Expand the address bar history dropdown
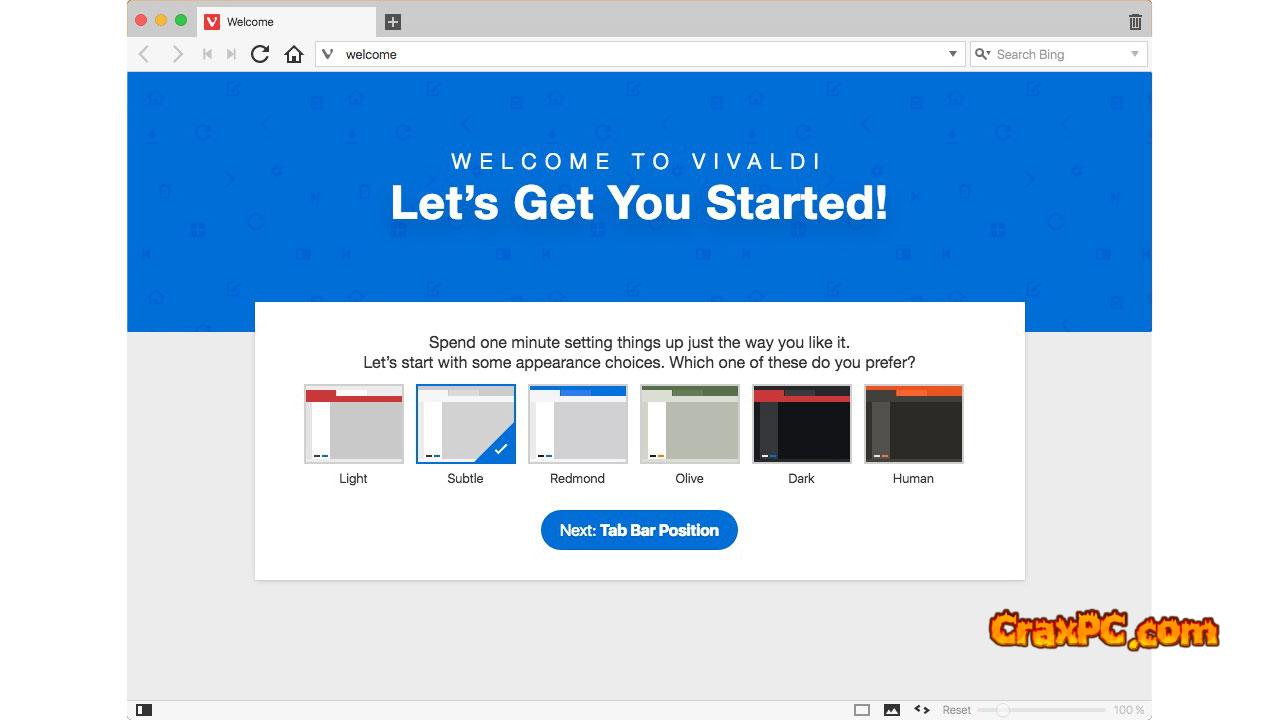1280x720 pixels. pos(953,54)
